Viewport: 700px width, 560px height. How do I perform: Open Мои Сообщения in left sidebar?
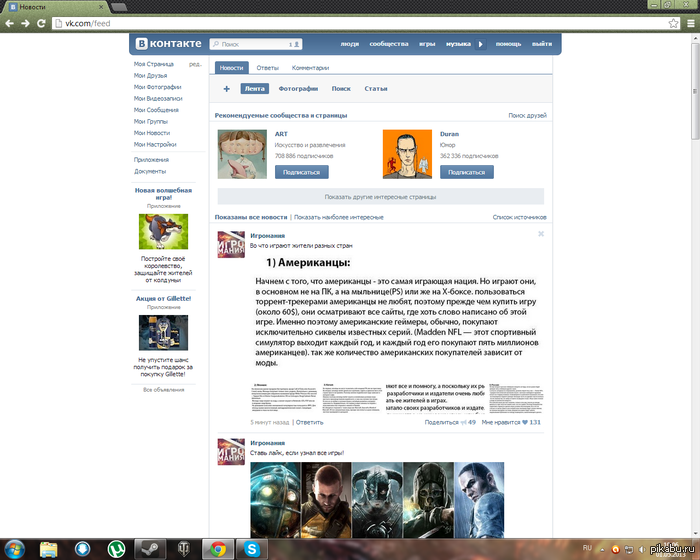tap(156, 109)
